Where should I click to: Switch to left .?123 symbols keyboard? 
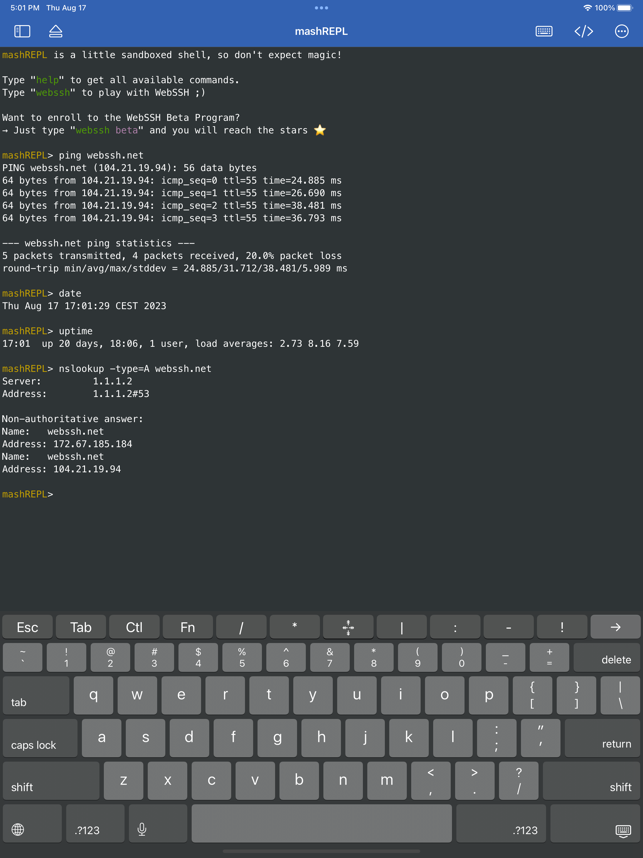click(95, 824)
